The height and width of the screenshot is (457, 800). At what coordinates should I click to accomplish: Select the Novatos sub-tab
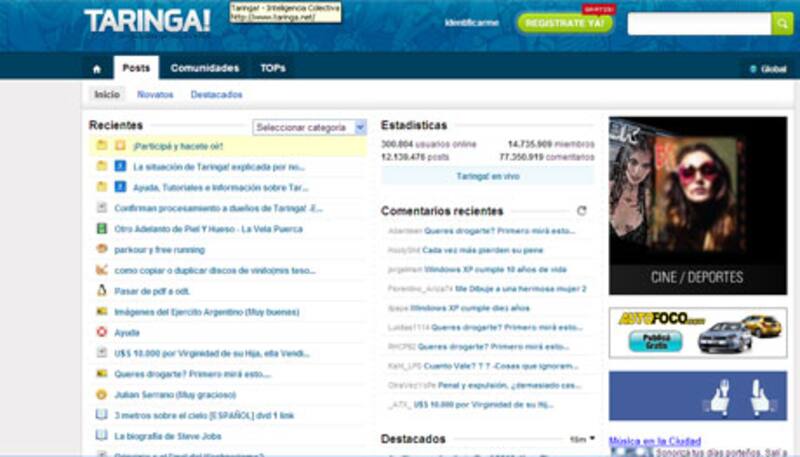pos(155,94)
